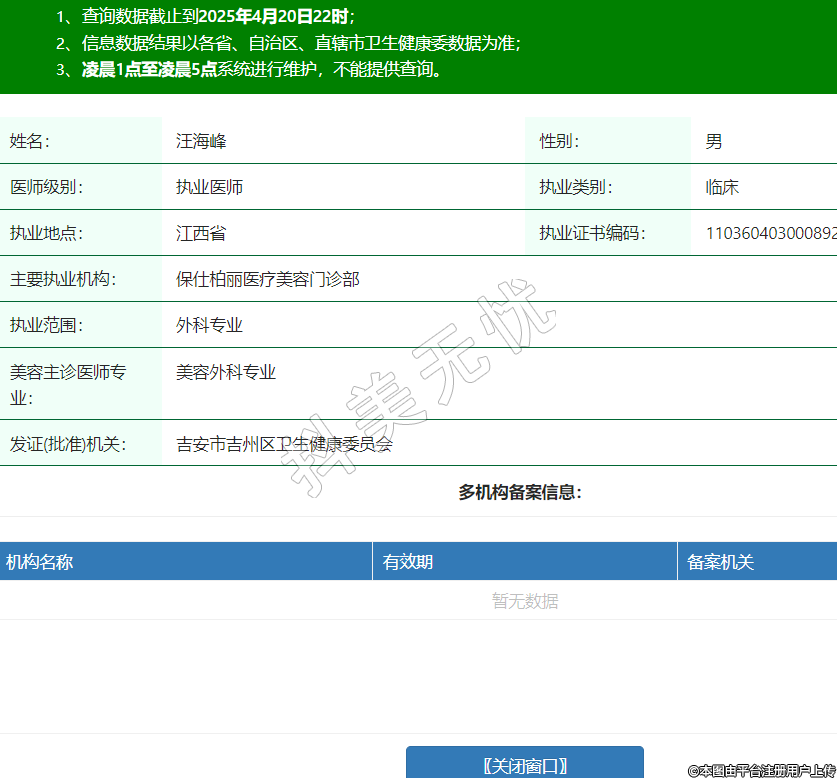Click the 关闭窗口 button

click(x=524, y=765)
